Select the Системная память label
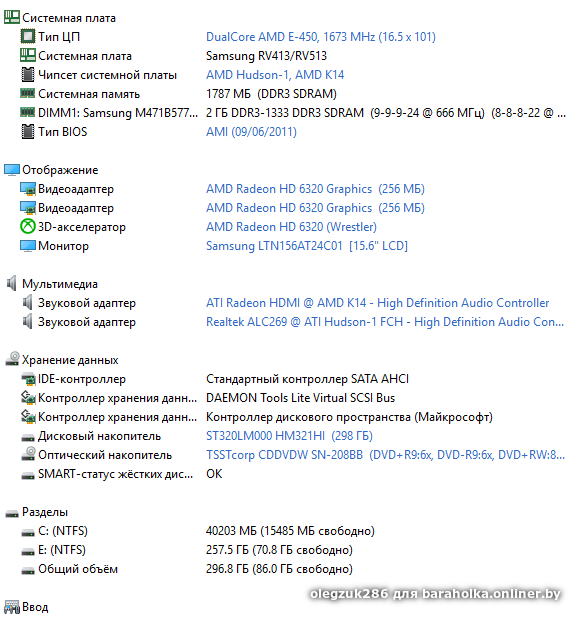The height and width of the screenshot is (617, 584). coord(89,94)
